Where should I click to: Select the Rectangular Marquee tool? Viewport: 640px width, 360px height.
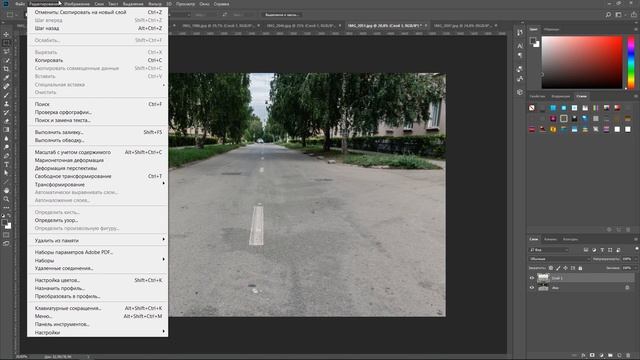click(x=6, y=43)
